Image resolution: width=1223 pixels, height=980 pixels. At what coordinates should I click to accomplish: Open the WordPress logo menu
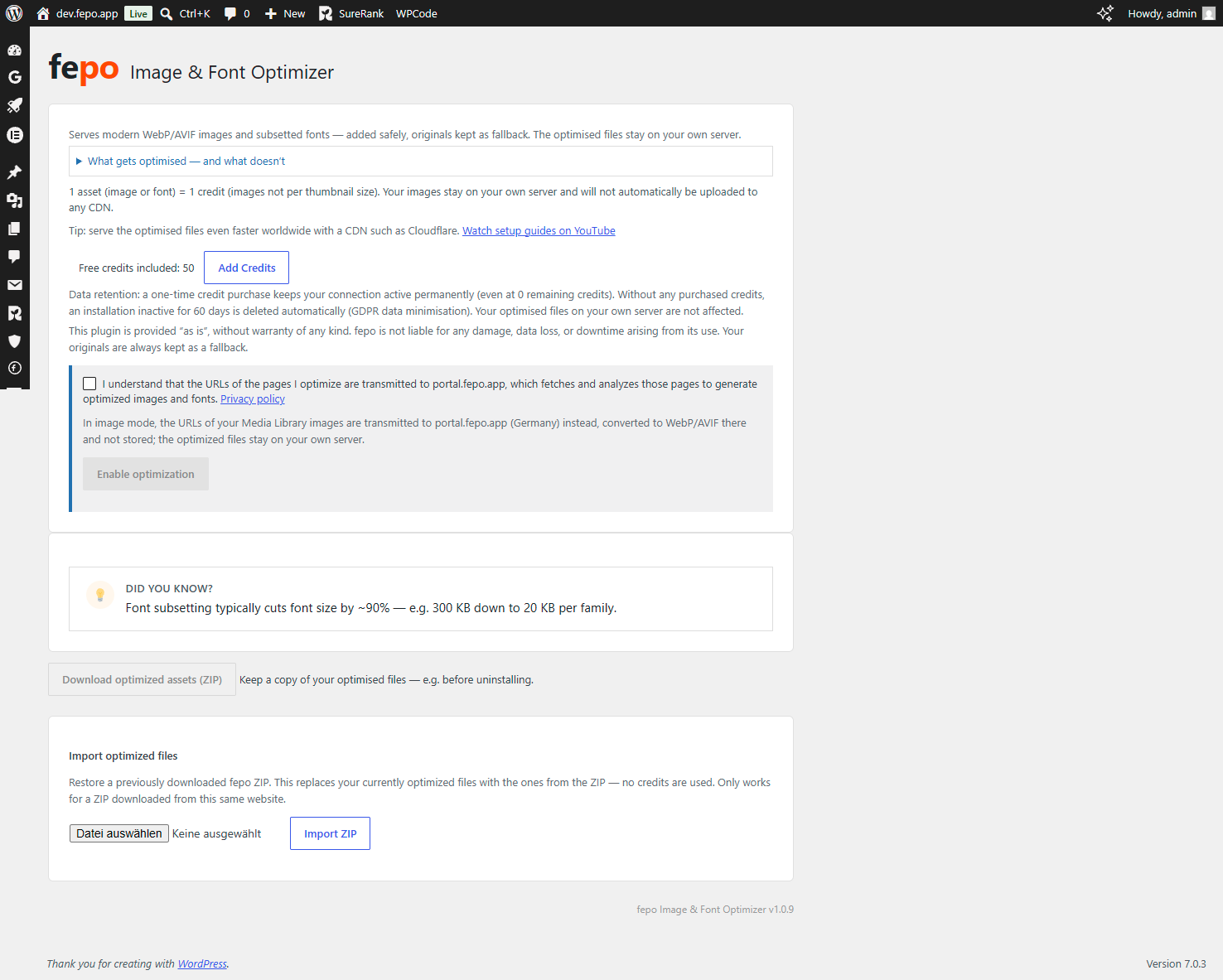[x=14, y=13]
